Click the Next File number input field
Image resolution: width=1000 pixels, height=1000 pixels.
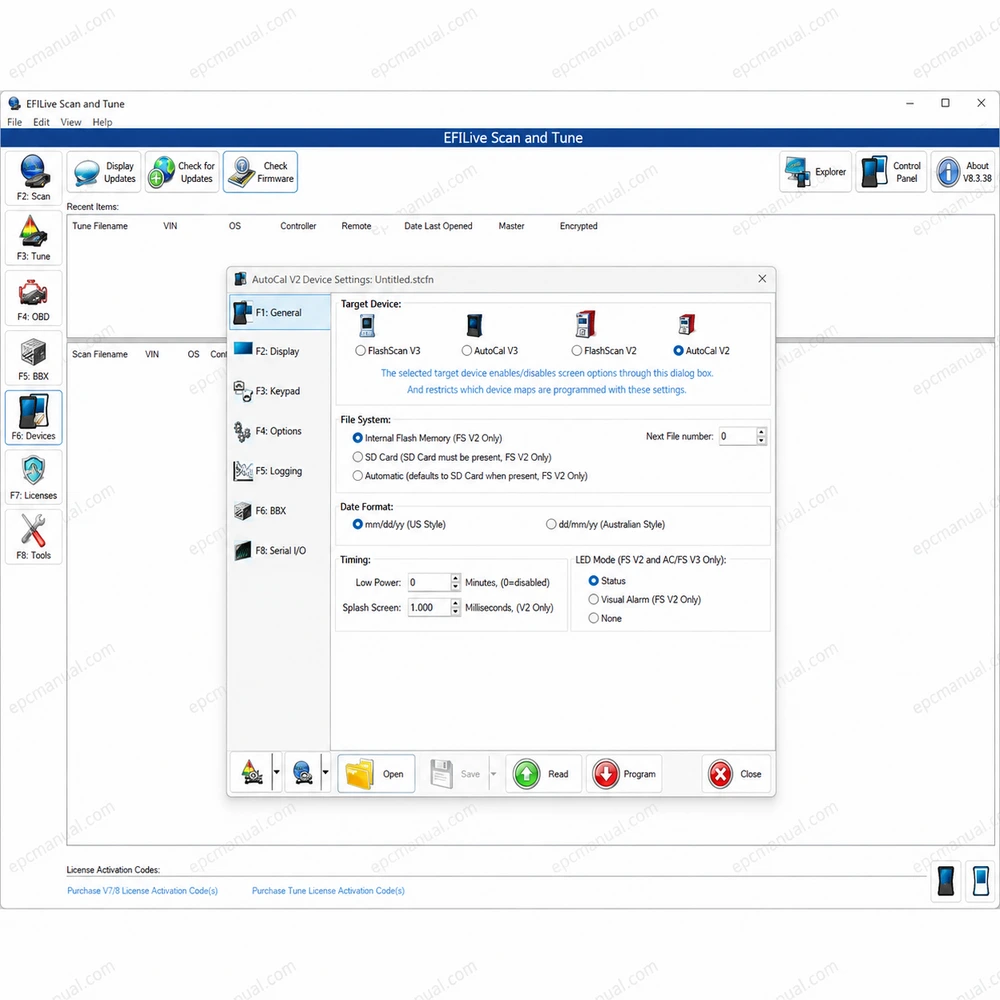click(x=737, y=436)
